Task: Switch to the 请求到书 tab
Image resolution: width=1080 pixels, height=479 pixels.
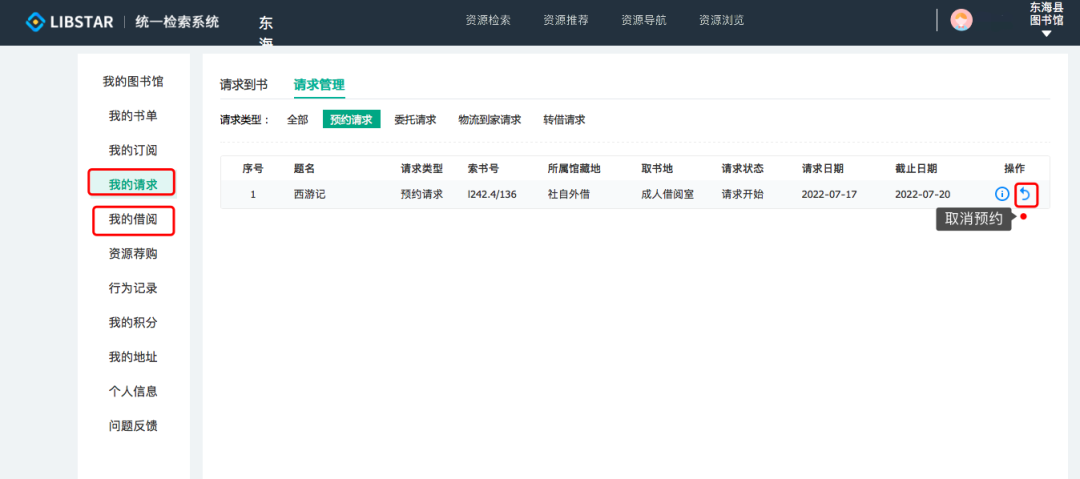Action: click(243, 85)
